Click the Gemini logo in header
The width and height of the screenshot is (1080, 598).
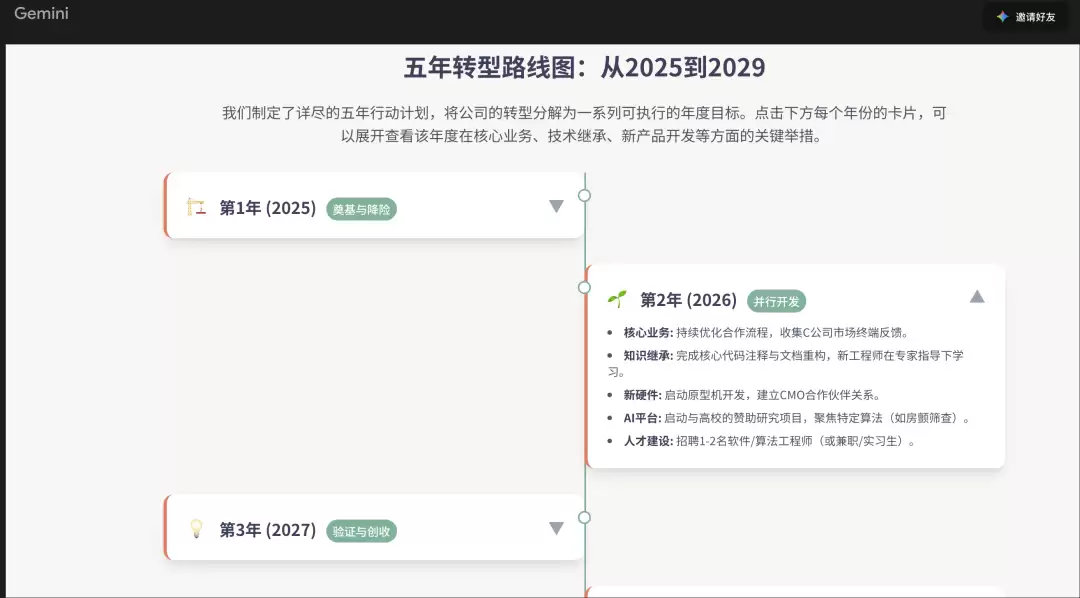point(41,13)
